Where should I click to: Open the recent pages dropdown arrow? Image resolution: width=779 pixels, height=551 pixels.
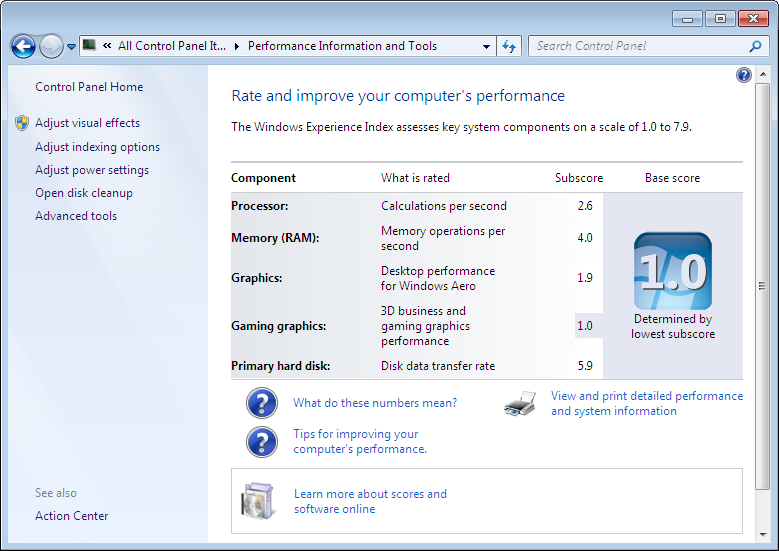[x=72, y=47]
